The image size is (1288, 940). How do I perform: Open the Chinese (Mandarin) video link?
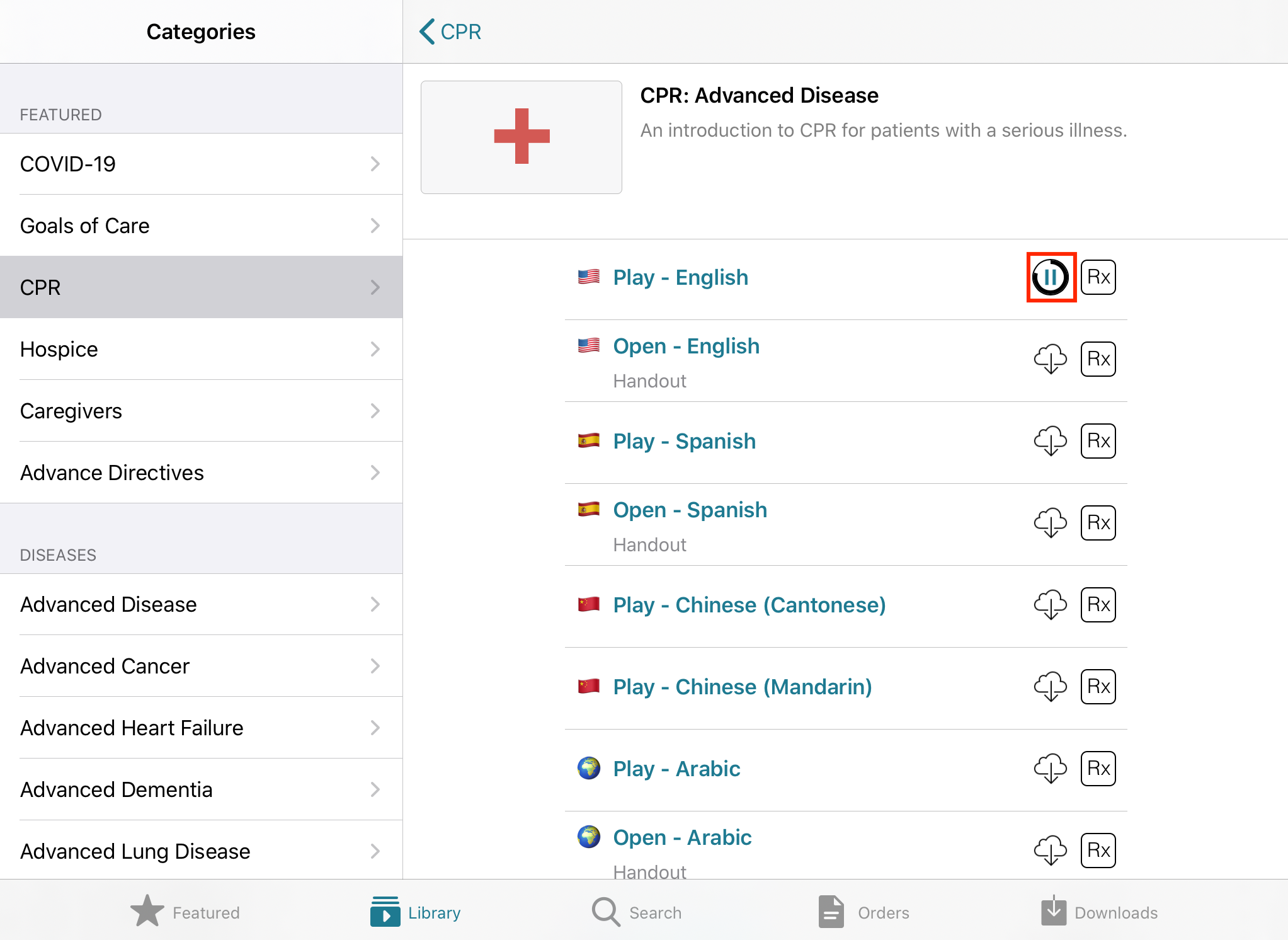click(x=742, y=687)
